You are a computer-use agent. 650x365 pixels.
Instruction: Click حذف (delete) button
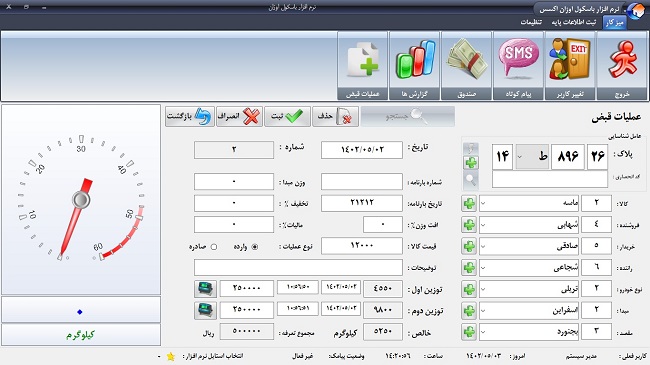click(x=335, y=117)
